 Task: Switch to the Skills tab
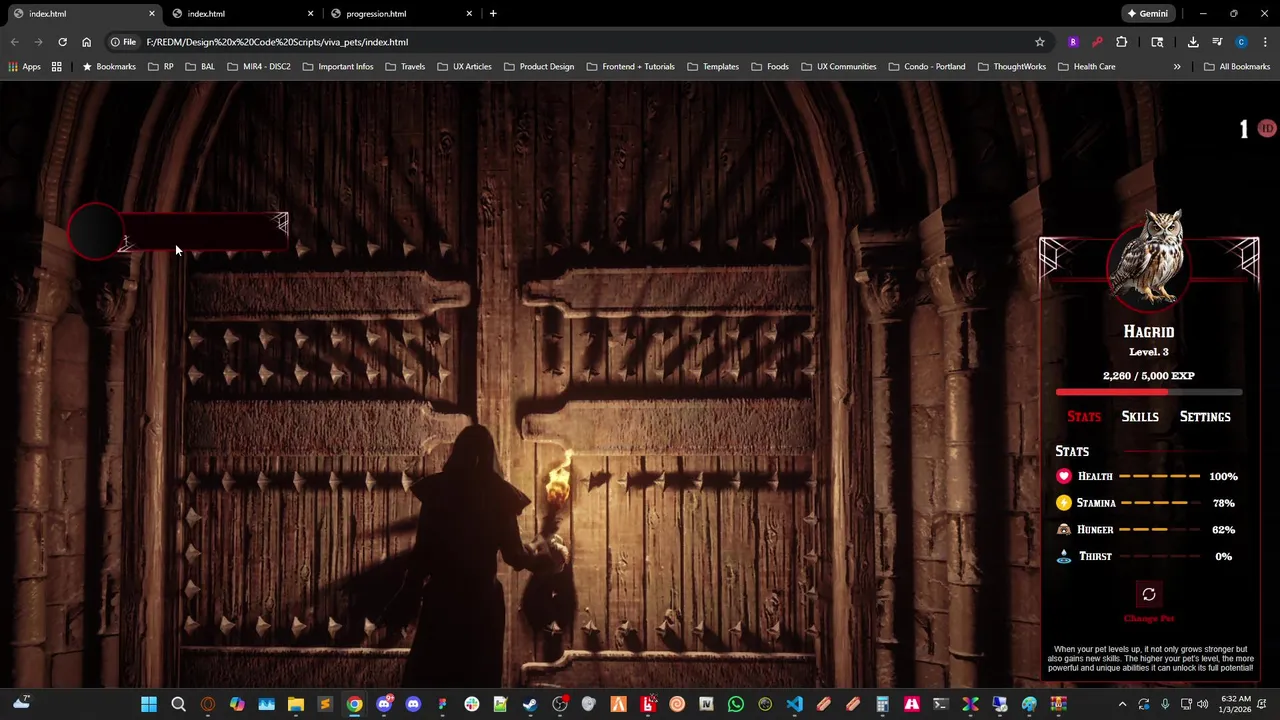pos(1140,417)
